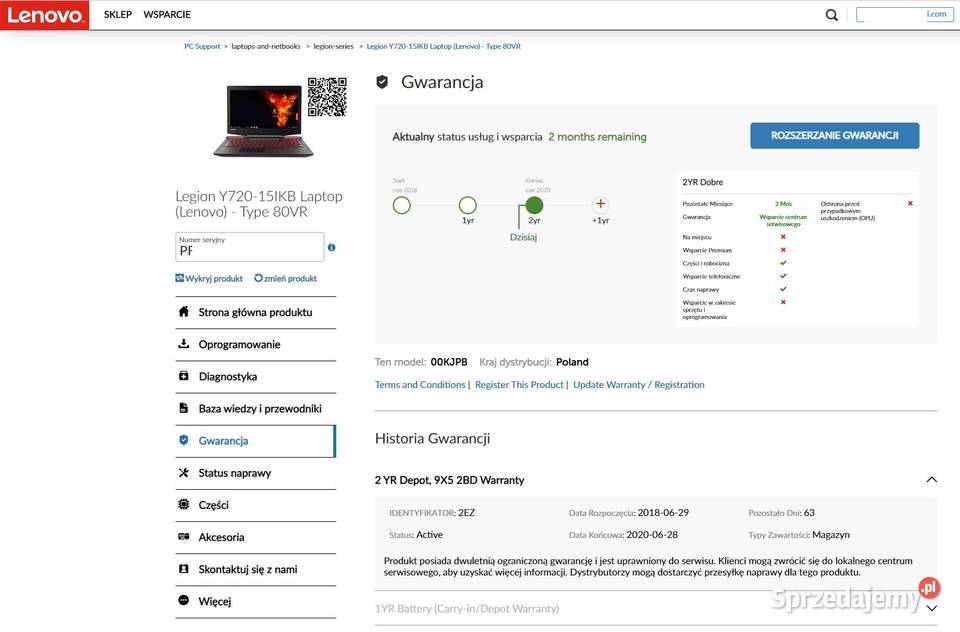This screenshot has width=960, height=632.
Task: Click the Legion Y720-15IKB breadcrumb link
Action: [x=444, y=46]
